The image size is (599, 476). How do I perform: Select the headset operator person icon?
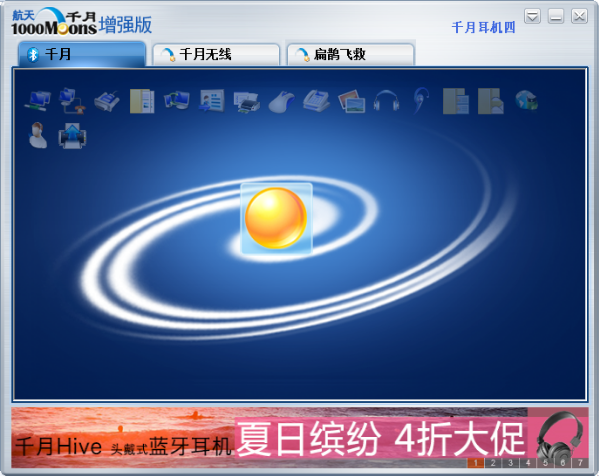click(37, 135)
